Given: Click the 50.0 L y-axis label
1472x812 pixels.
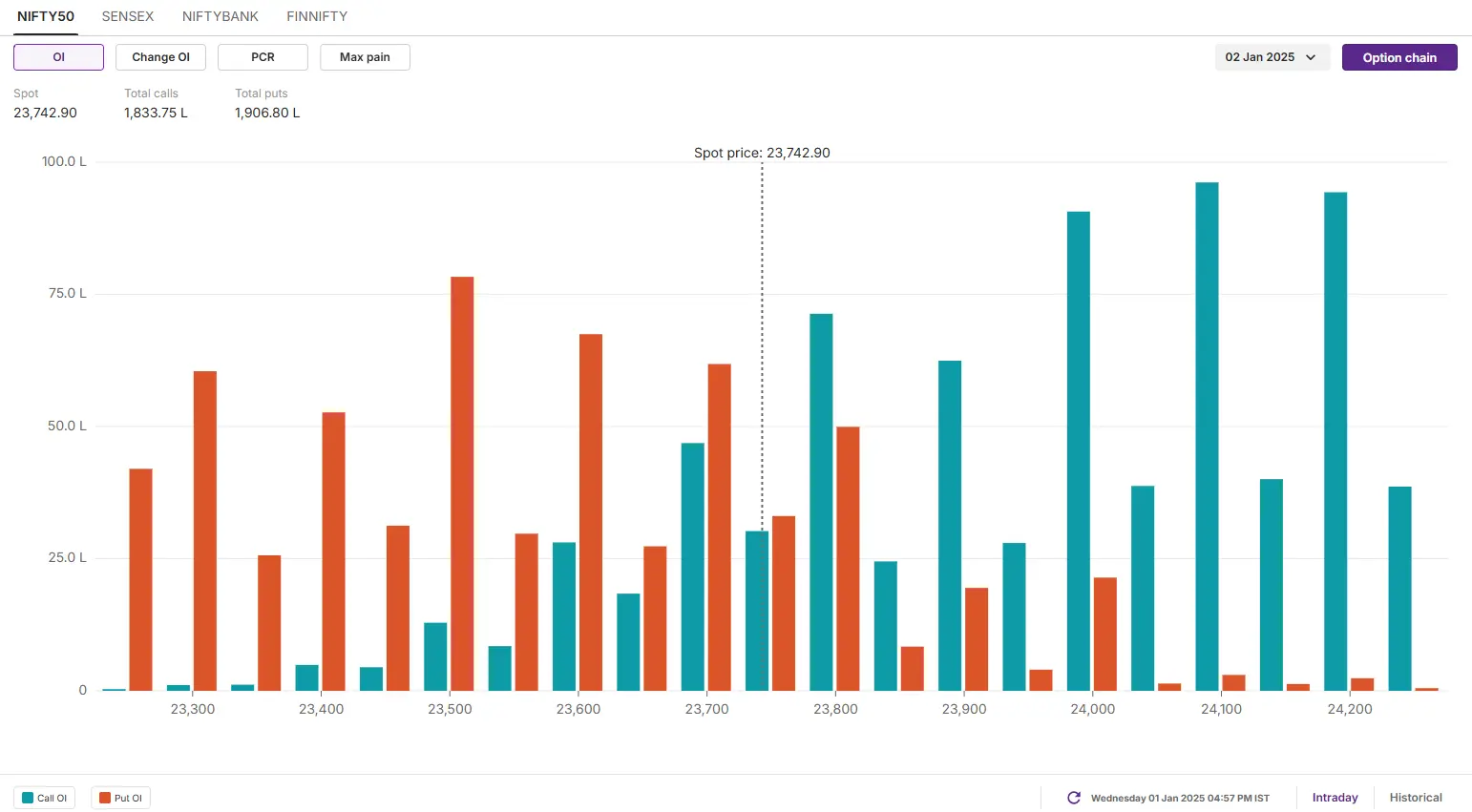Looking at the screenshot, I should [x=67, y=426].
